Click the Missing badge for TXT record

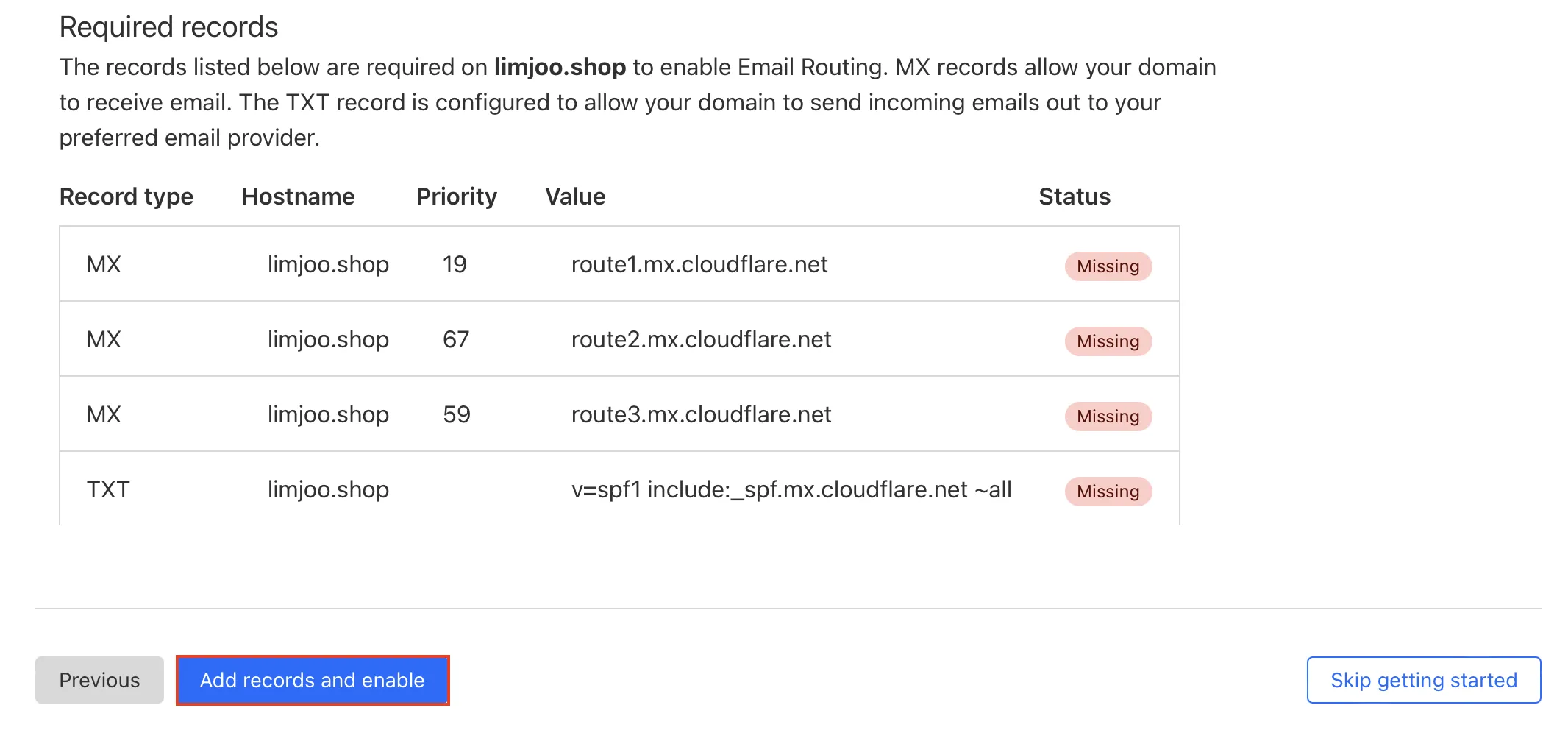click(1108, 491)
